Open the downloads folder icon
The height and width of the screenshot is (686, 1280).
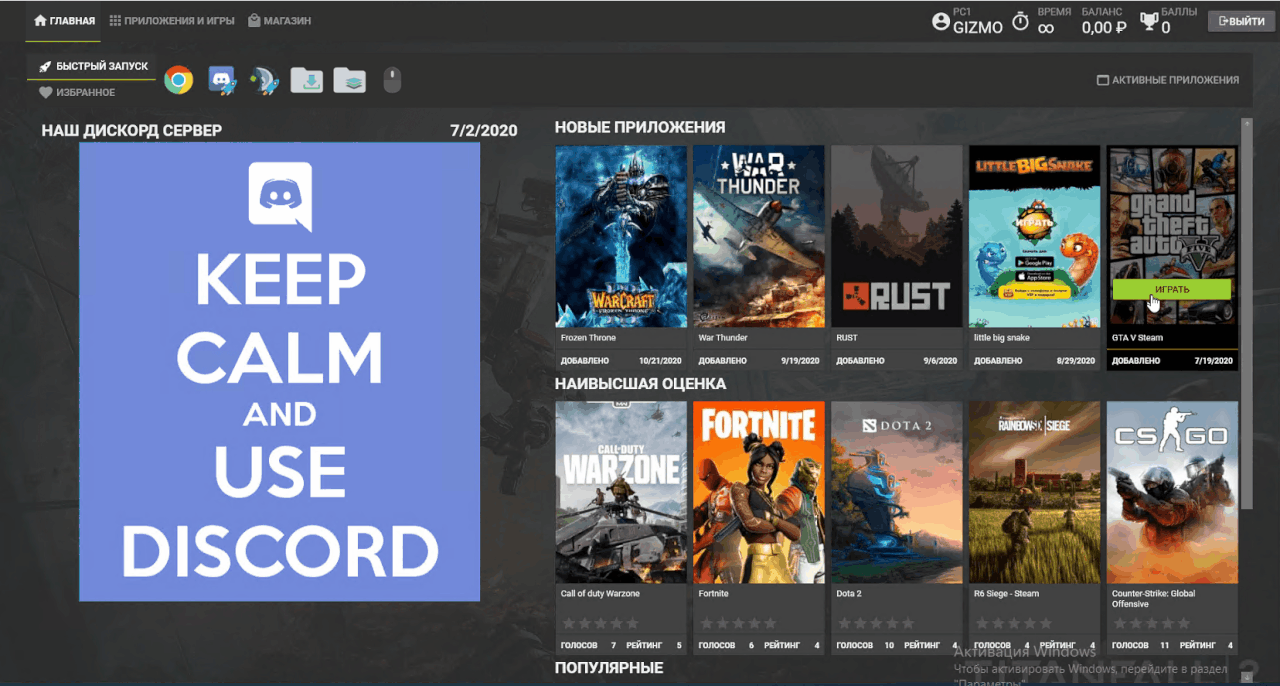tap(306, 80)
